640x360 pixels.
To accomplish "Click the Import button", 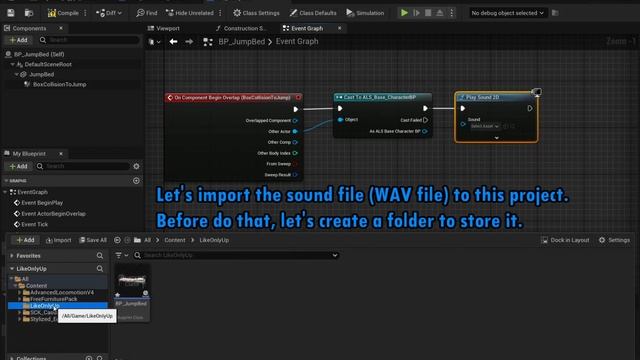I will click(58, 240).
